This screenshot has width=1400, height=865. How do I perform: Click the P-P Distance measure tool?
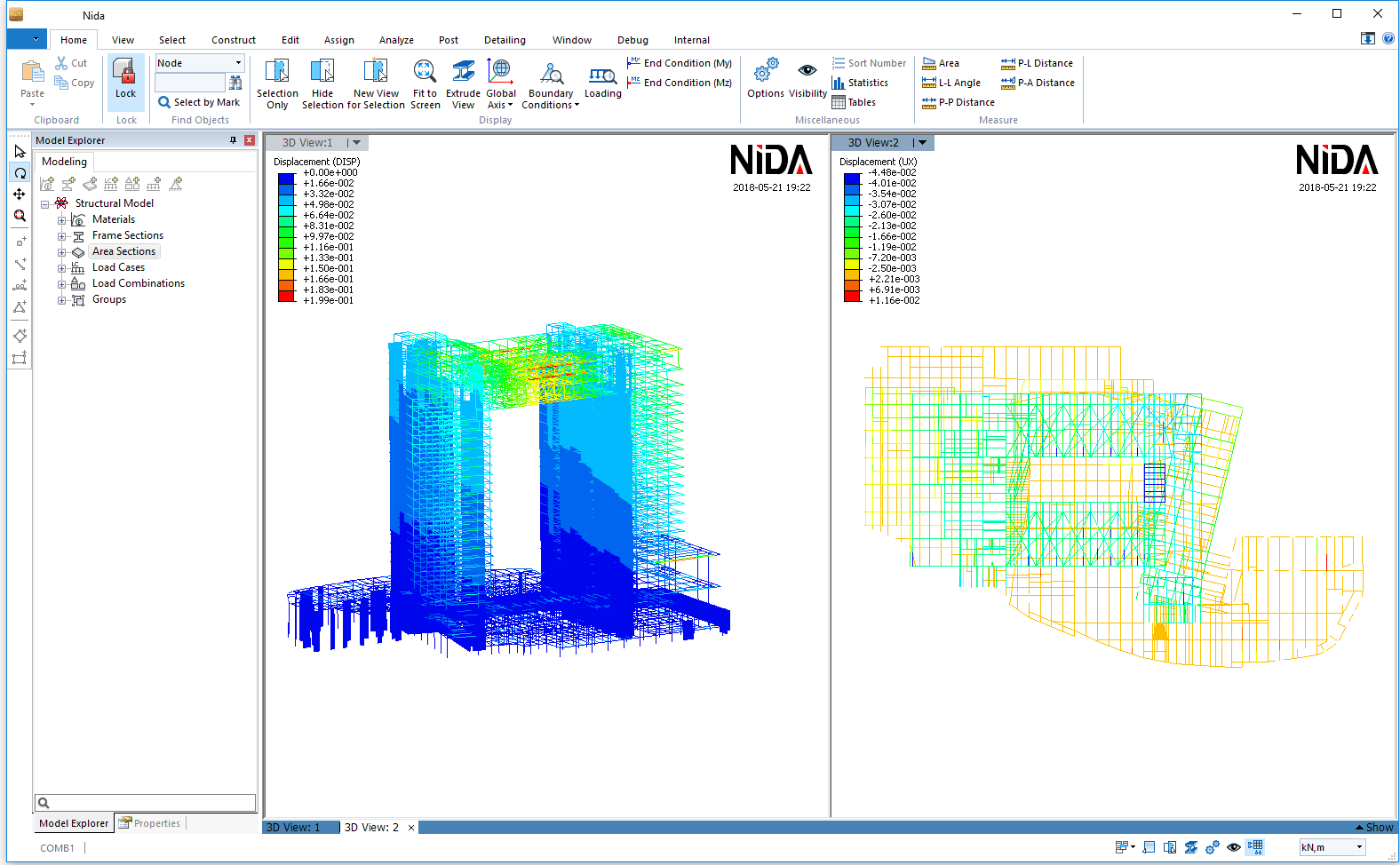coord(959,102)
